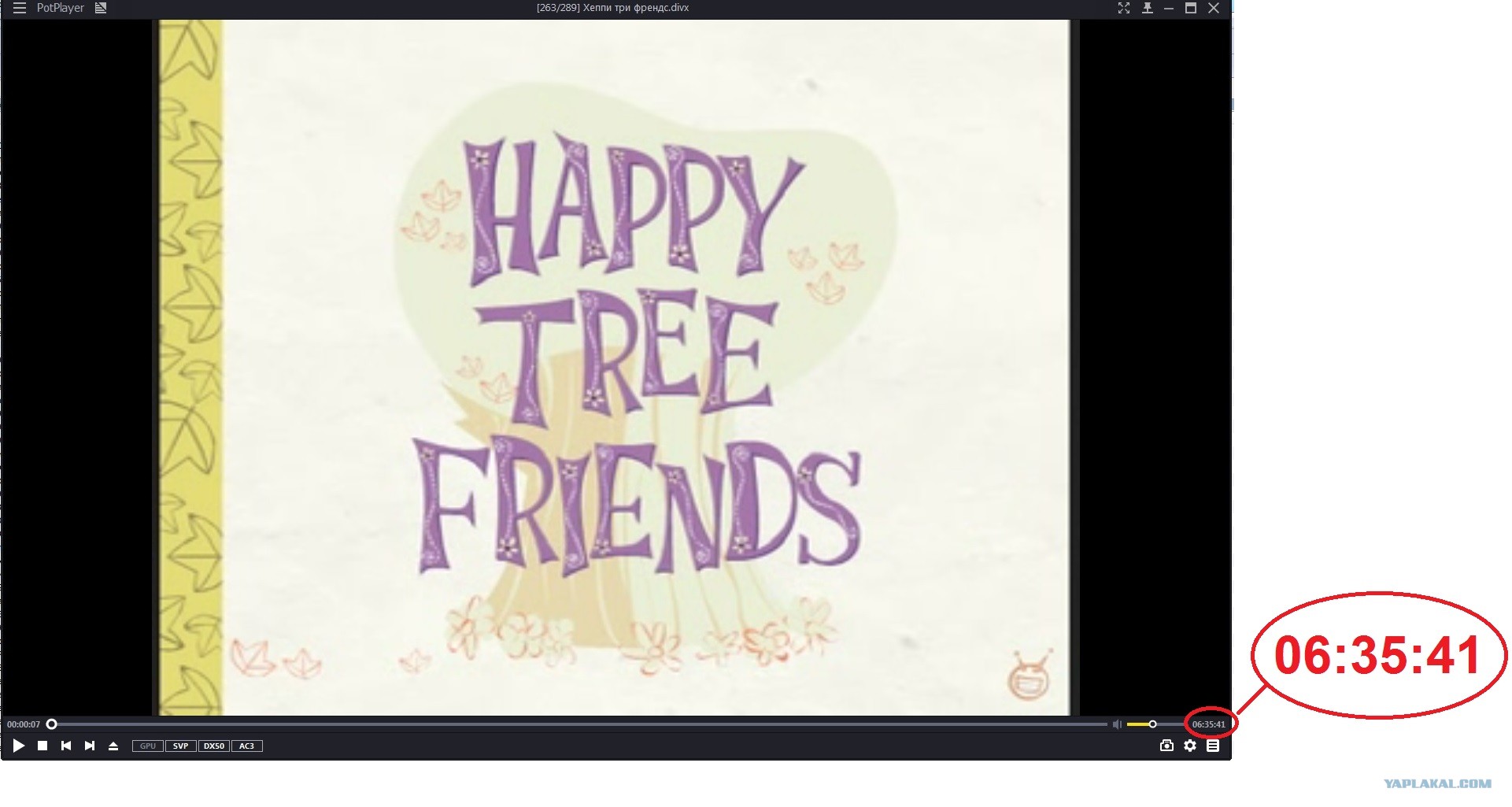
Task: Click the skin icon next to PotPlayer name
Action: (101, 8)
